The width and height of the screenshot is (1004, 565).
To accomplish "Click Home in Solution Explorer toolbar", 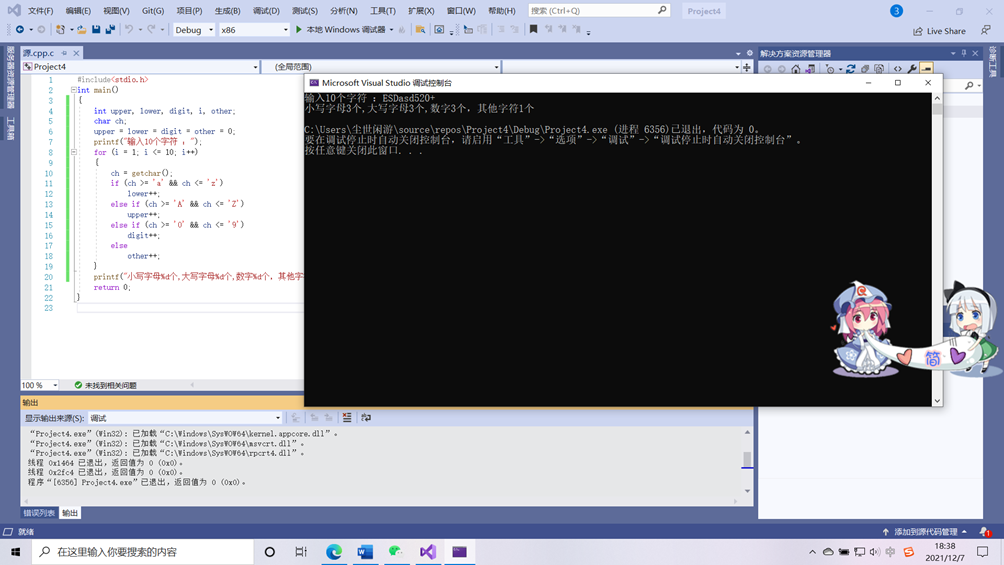I will point(795,69).
